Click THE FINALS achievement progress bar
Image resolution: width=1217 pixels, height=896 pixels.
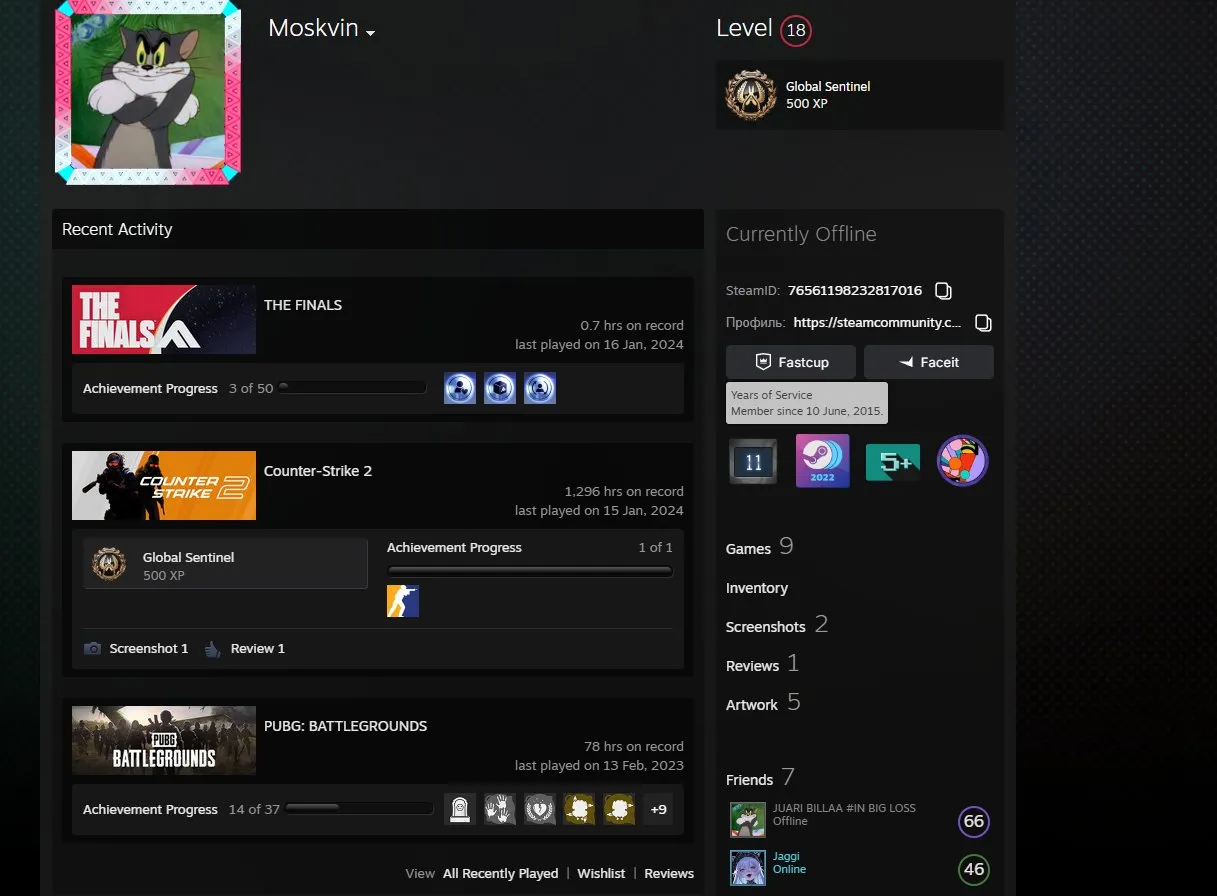(x=353, y=387)
